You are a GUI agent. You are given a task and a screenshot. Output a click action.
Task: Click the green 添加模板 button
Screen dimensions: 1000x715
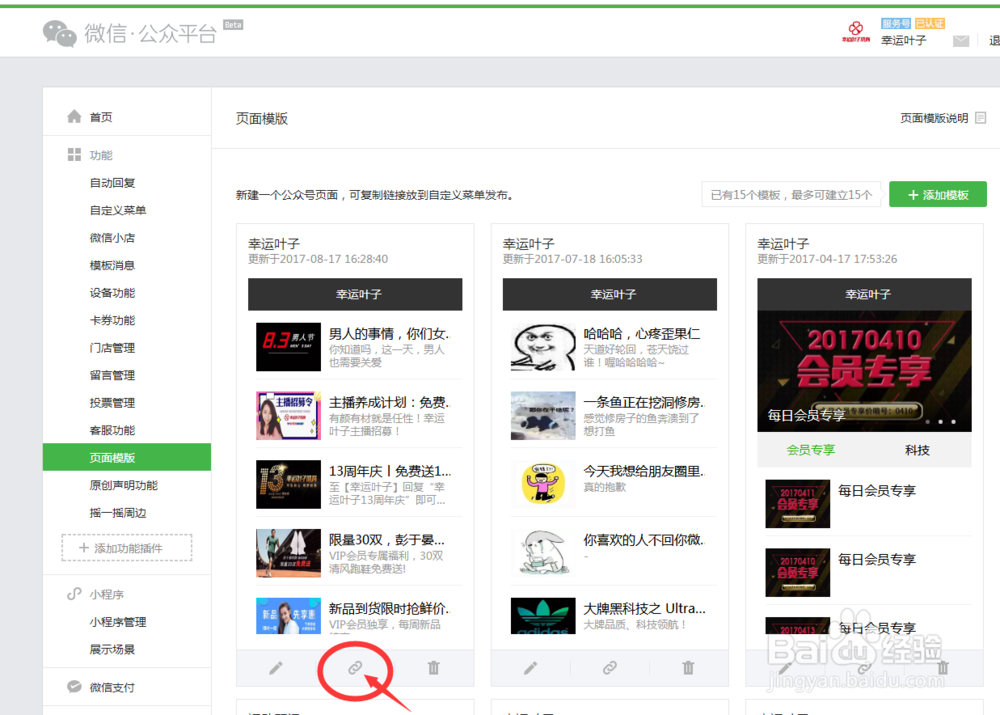pyautogui.click(x=937, y=193)
